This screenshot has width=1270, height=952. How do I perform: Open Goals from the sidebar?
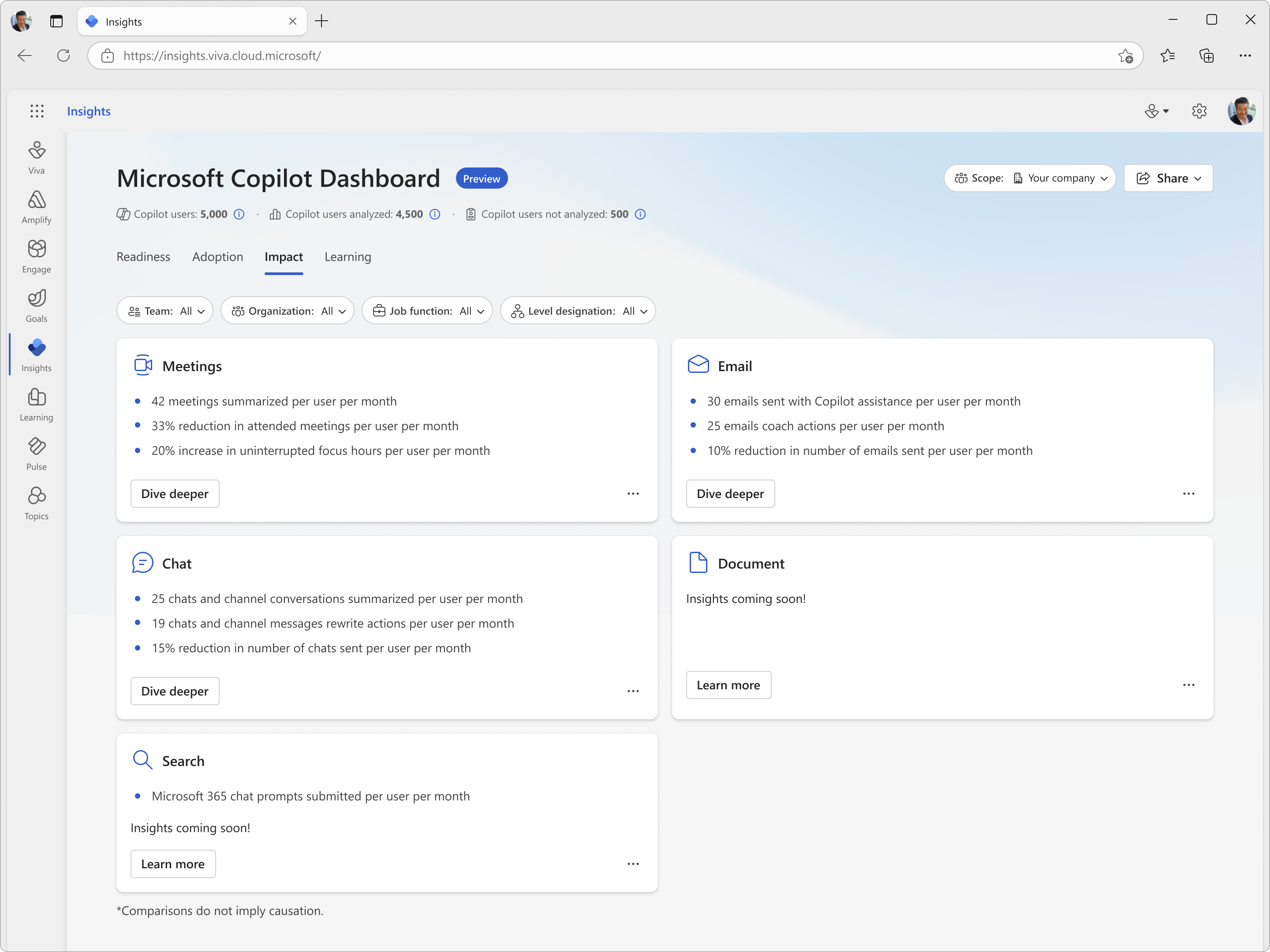[x=37, y=305]
